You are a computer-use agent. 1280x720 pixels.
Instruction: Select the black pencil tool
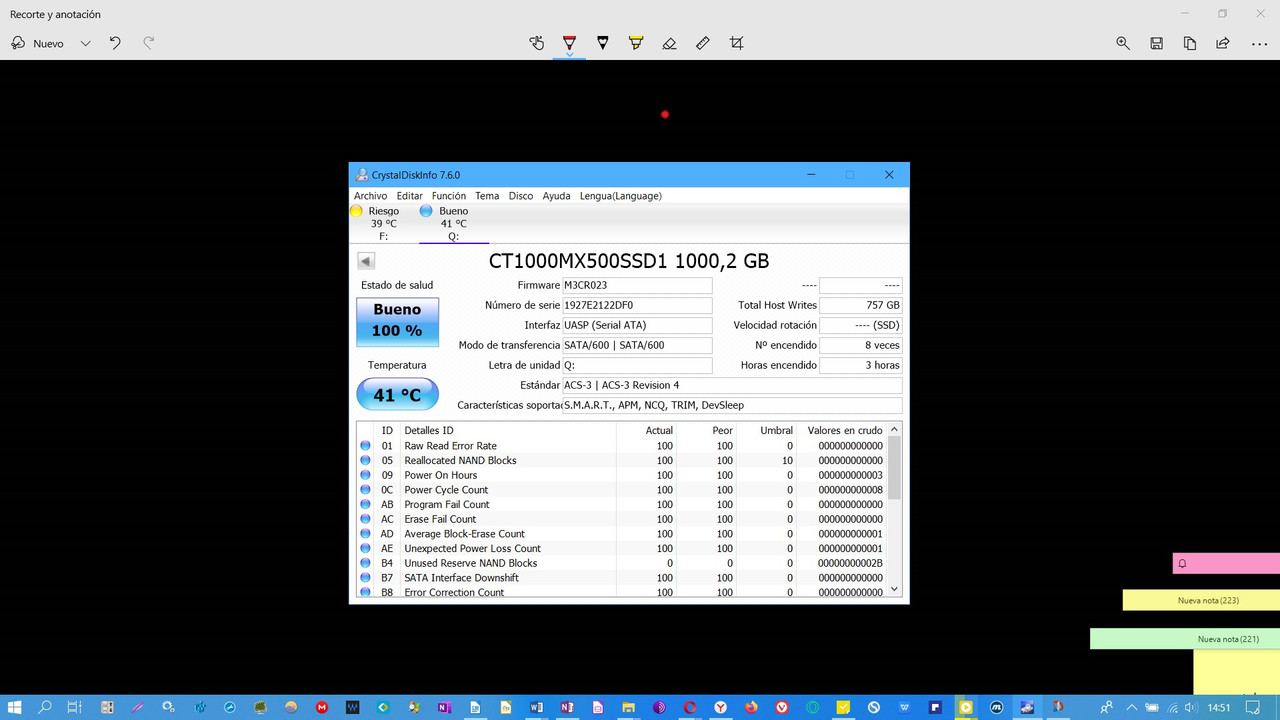(602, 43)
